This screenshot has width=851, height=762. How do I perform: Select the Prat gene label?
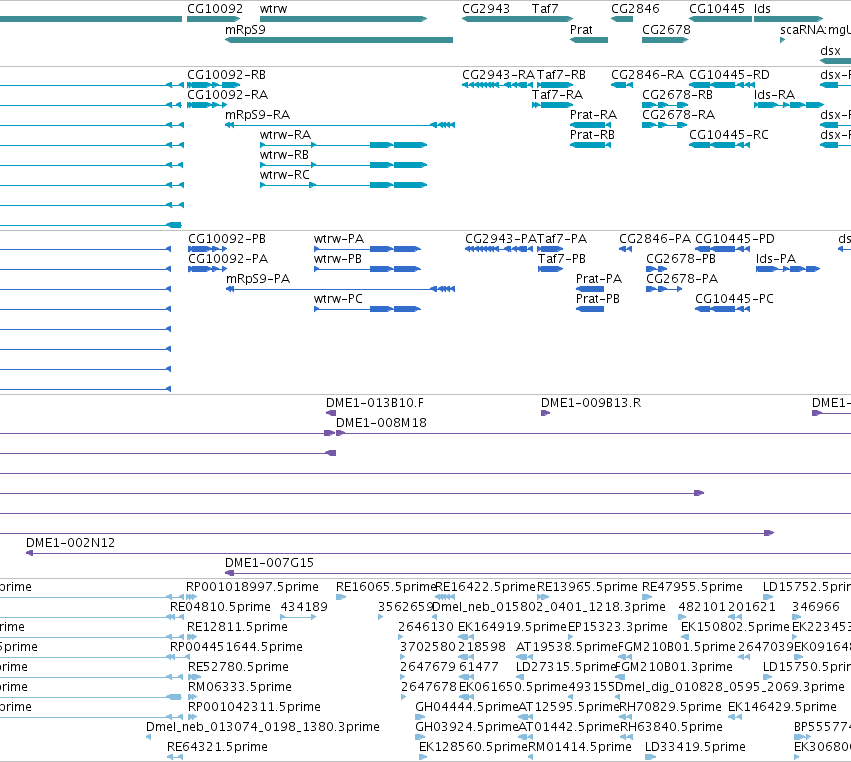[581, 29]
